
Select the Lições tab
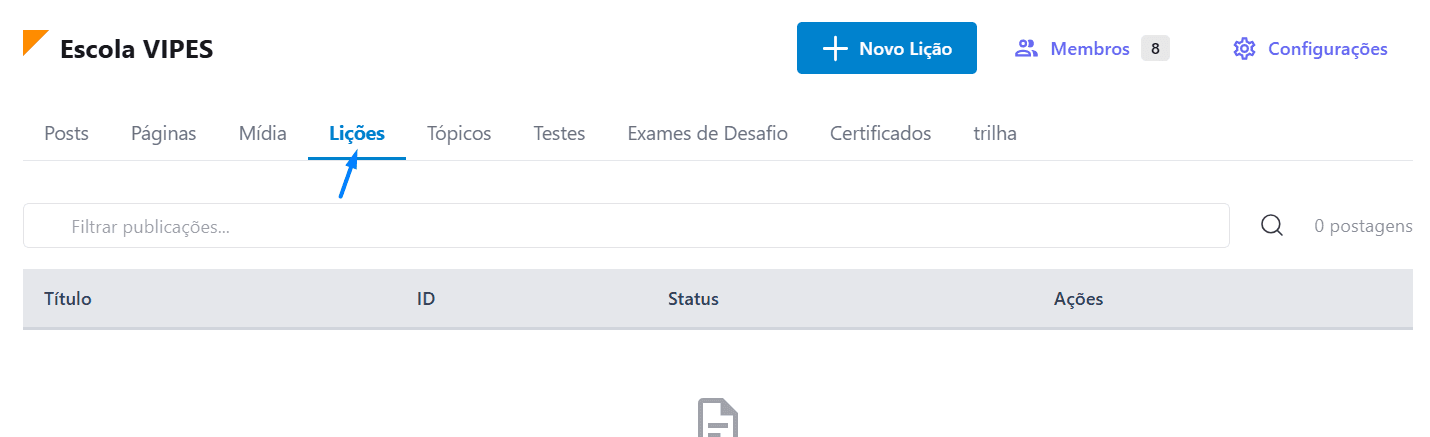pyautogui.click(x=357, y=133)
